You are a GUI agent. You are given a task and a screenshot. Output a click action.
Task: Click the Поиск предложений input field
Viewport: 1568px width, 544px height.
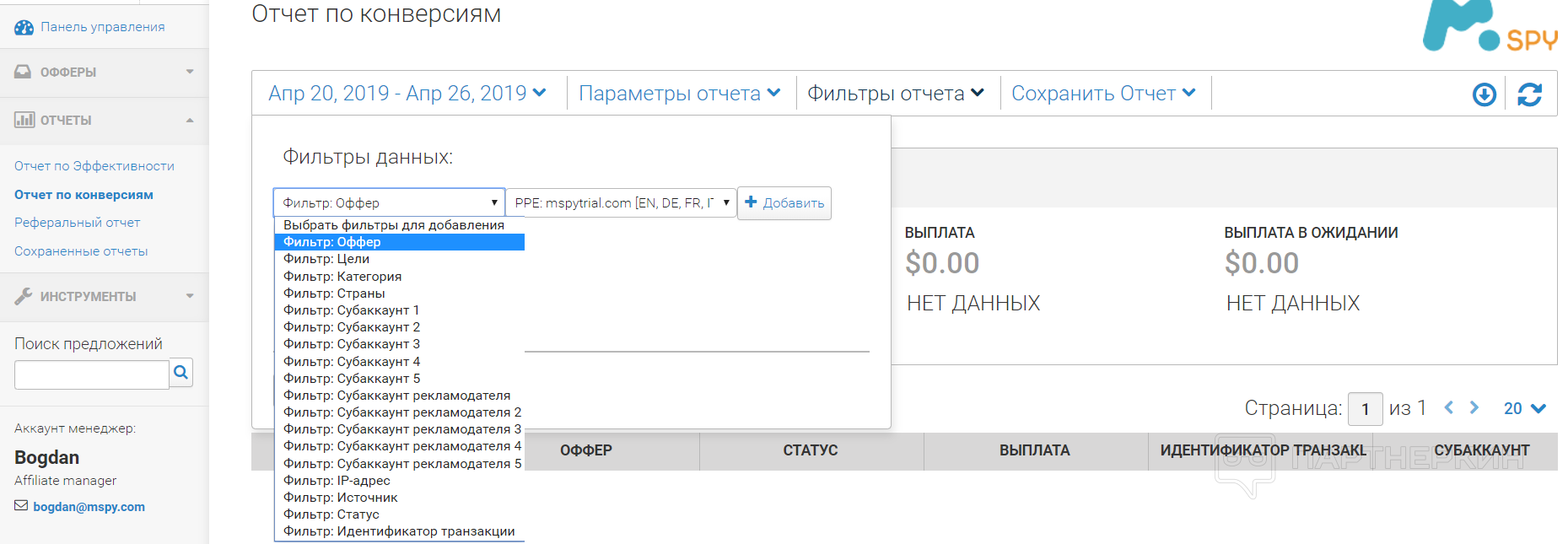click(x=91, y=374)
